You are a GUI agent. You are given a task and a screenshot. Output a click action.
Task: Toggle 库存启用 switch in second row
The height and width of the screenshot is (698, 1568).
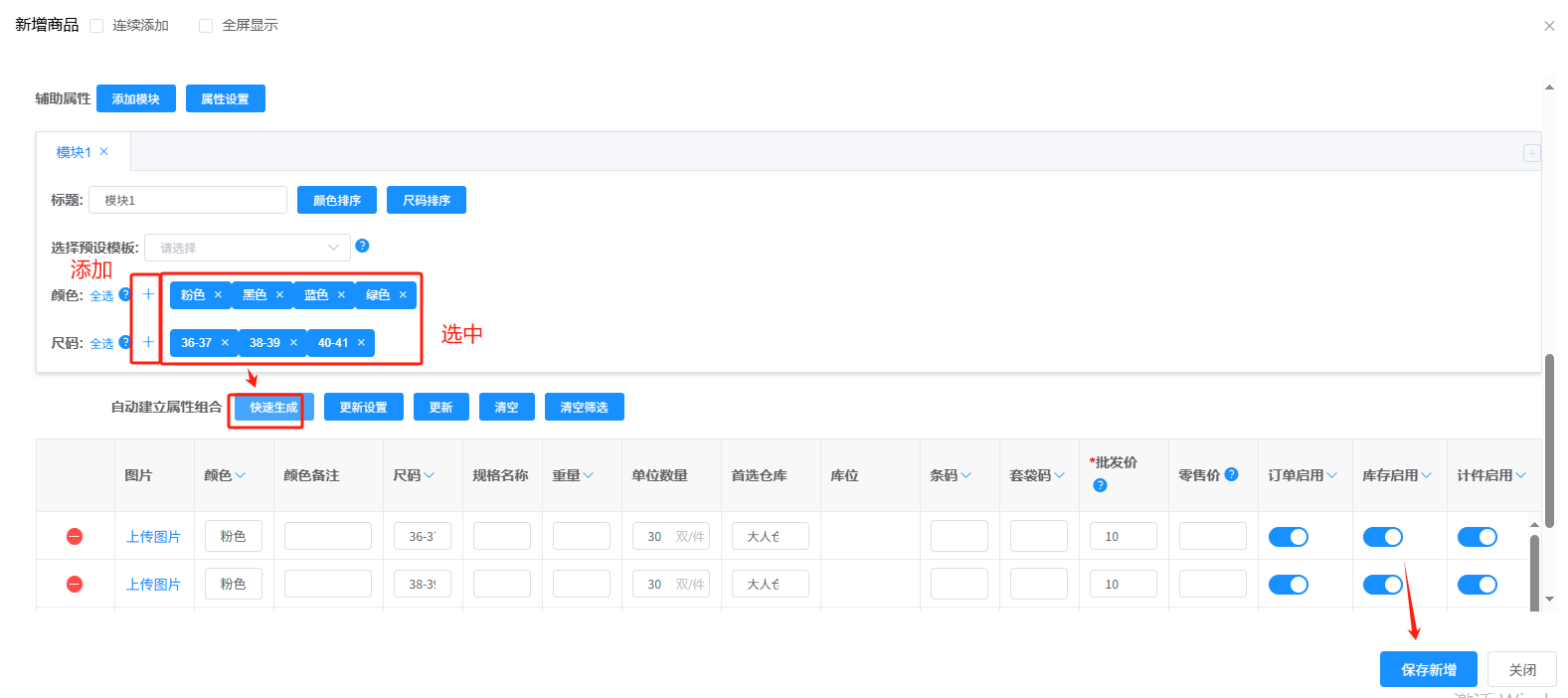pos(1382,585)
